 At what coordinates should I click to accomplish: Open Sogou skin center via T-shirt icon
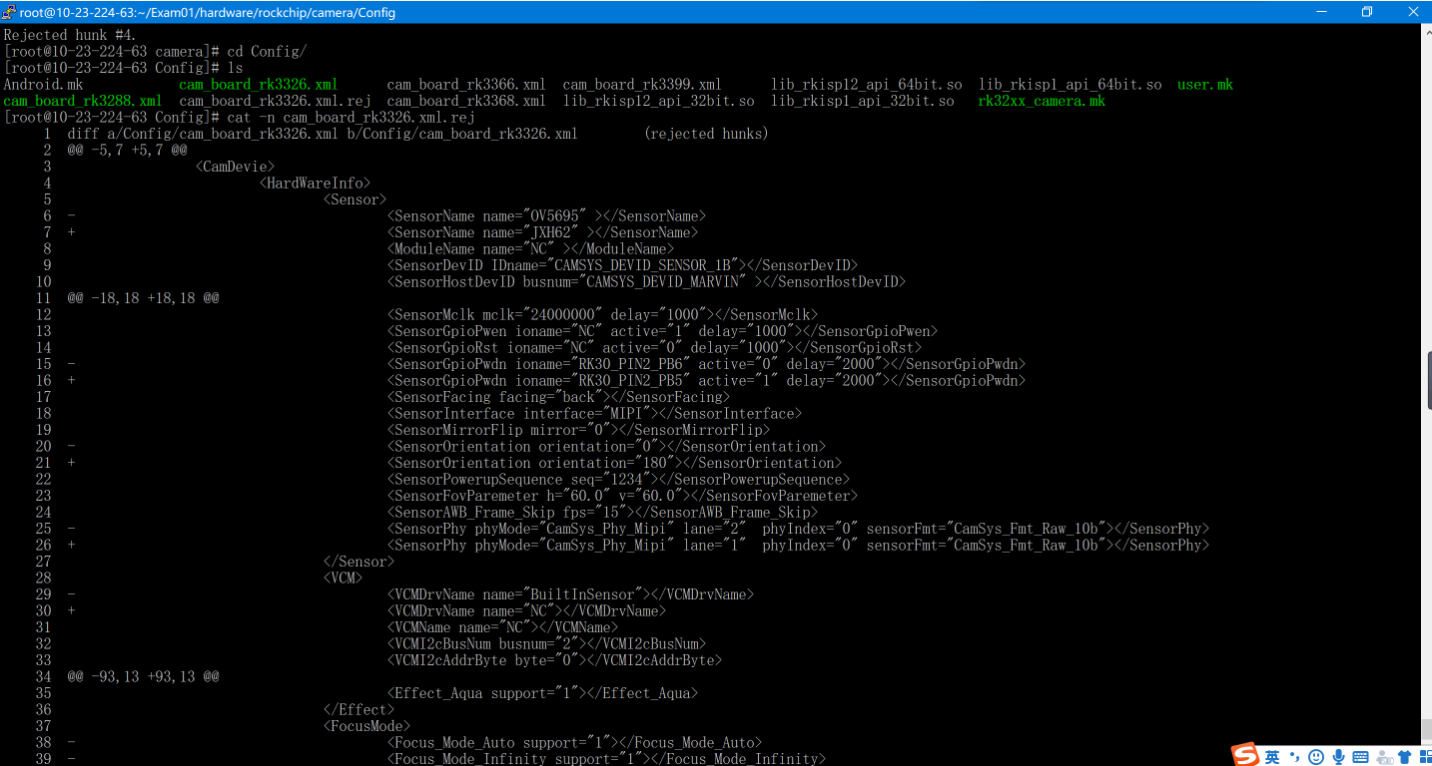point(1404,756)
